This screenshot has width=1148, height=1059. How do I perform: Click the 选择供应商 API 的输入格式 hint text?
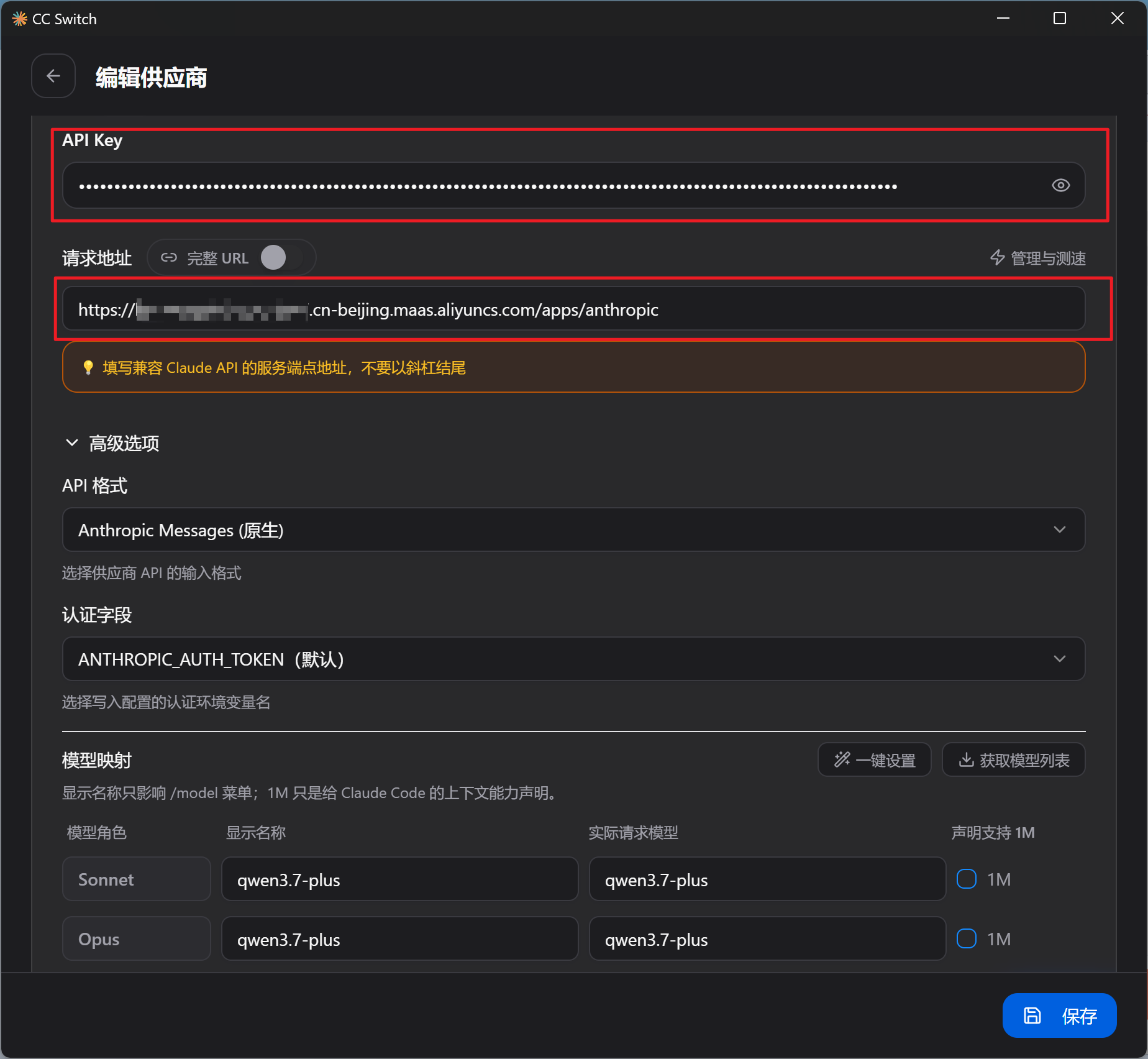(x=152, y=573)
